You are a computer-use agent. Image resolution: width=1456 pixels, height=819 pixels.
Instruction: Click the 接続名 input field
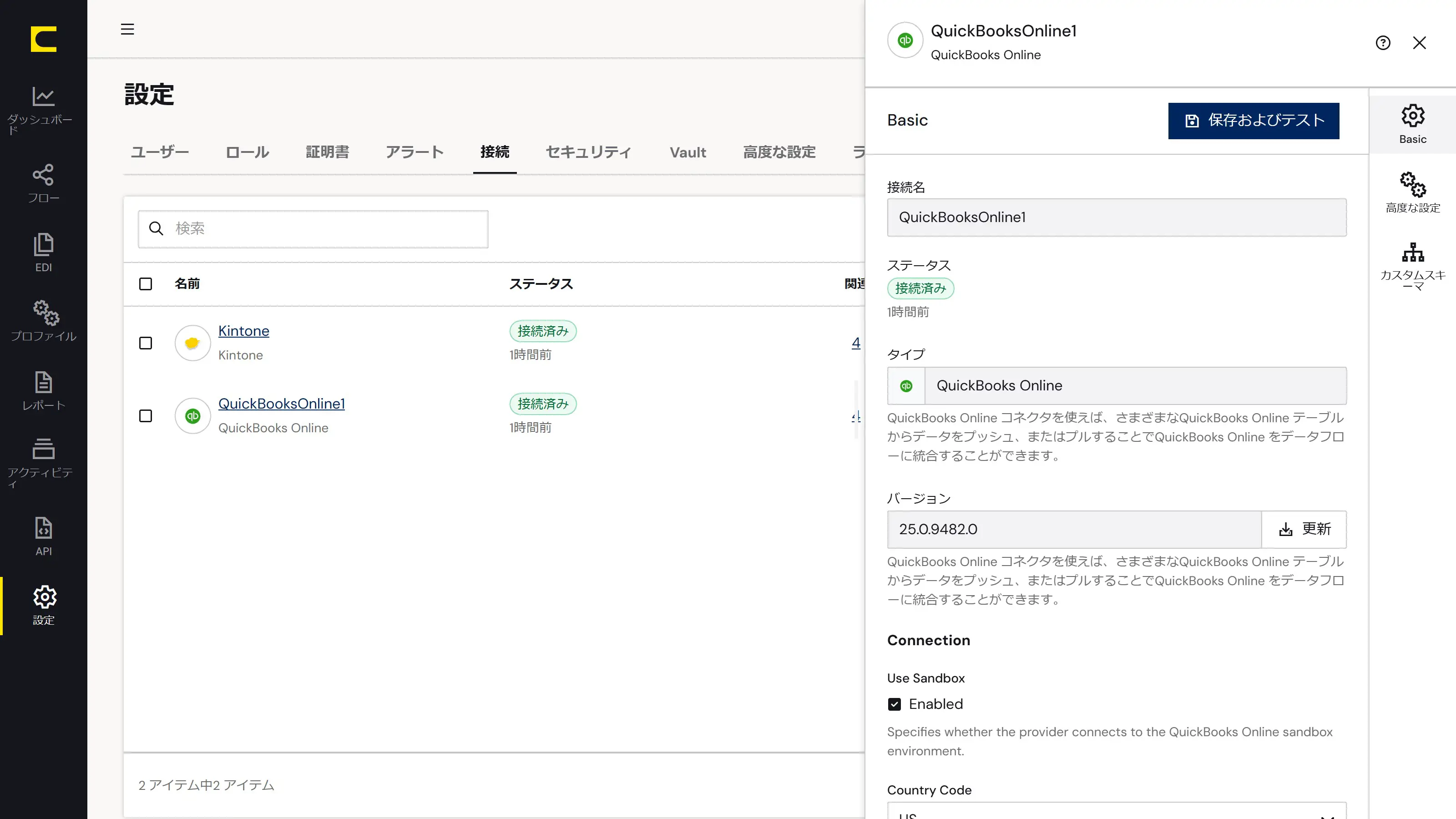click(x=1116, y=217)
